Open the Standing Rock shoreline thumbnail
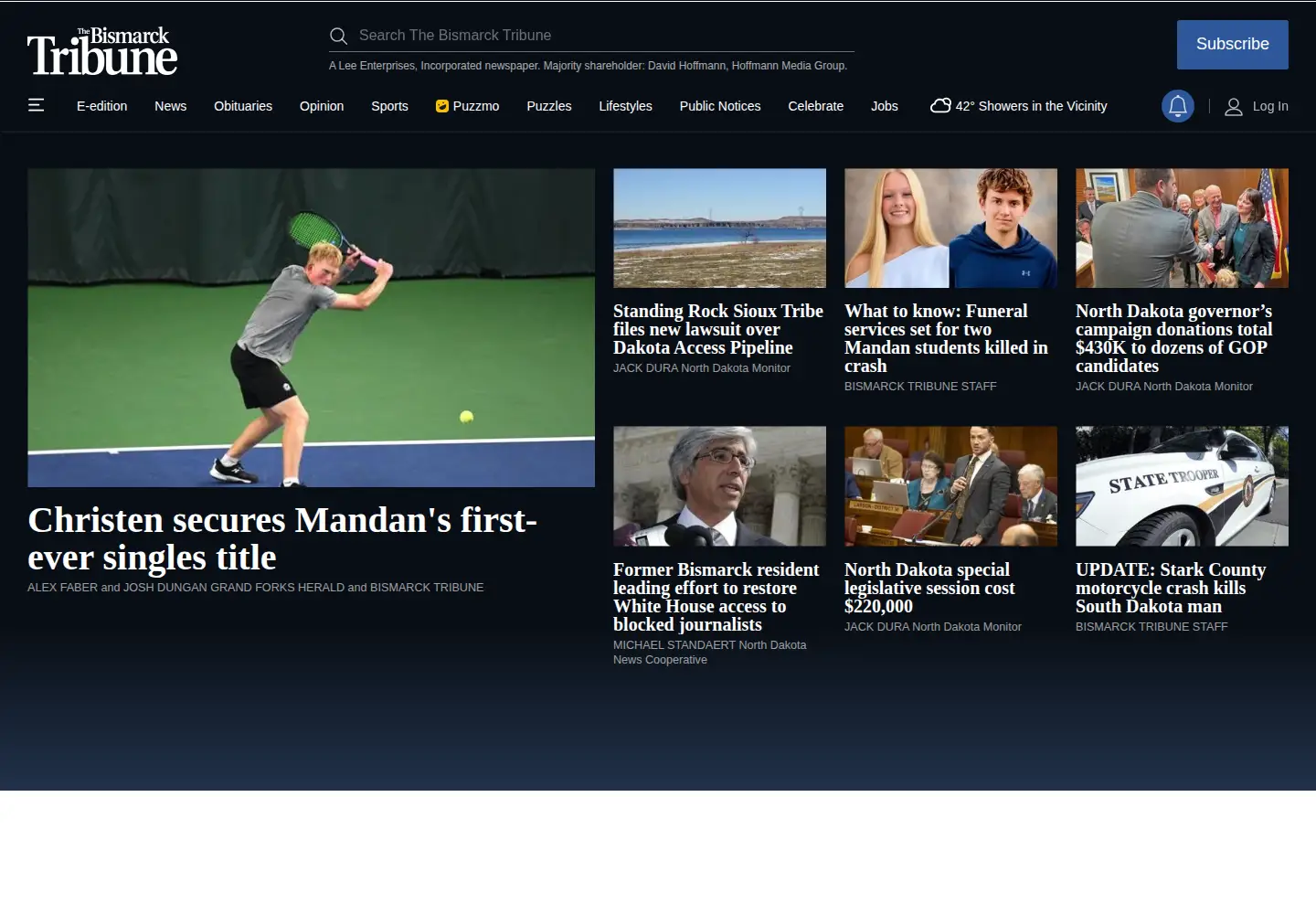The image size is (1316, 914). (x=719, y=228)
